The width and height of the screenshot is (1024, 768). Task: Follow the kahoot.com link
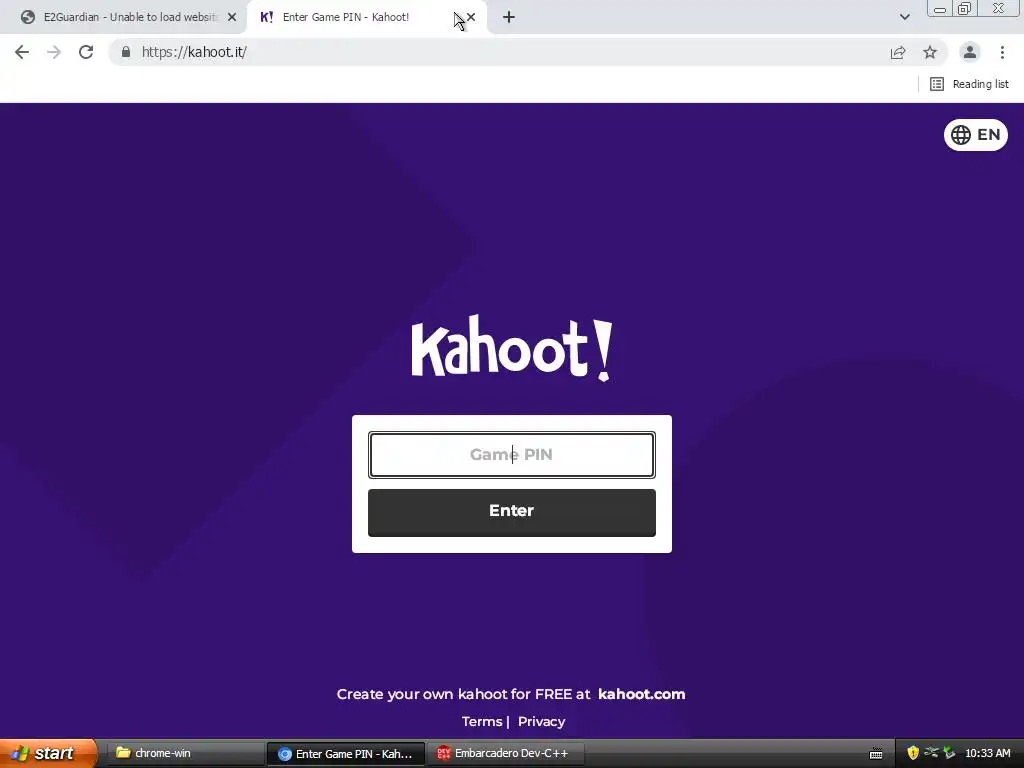(x=641, y=694)
